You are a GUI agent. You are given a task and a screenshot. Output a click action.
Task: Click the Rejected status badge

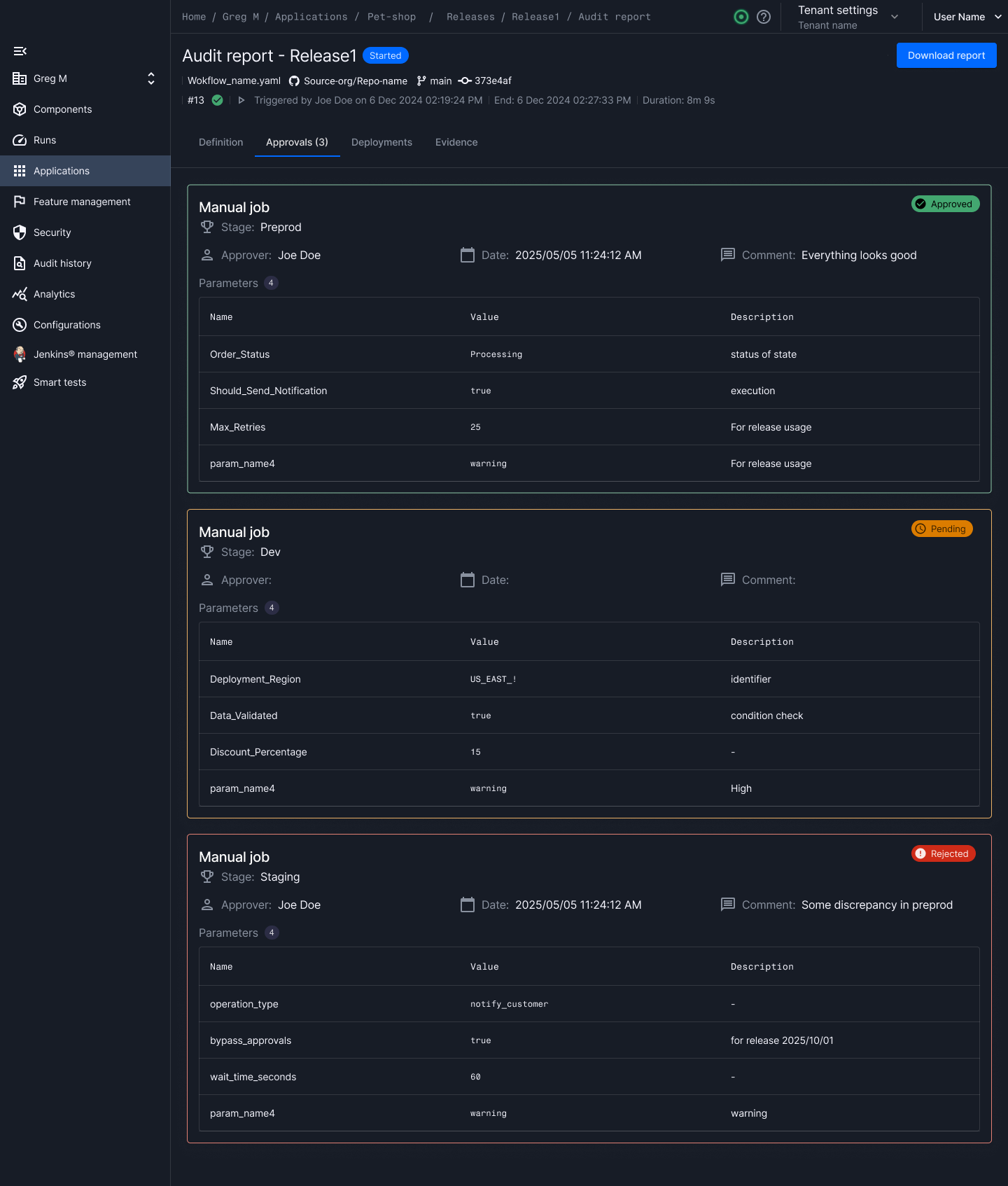click(943, 853)
